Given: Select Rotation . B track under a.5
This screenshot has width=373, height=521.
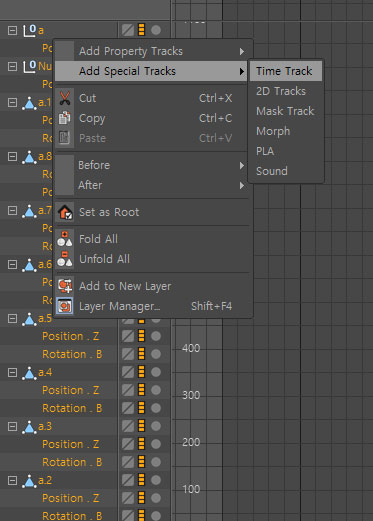Looking at the screenshot, I should (x=72, y=354).
